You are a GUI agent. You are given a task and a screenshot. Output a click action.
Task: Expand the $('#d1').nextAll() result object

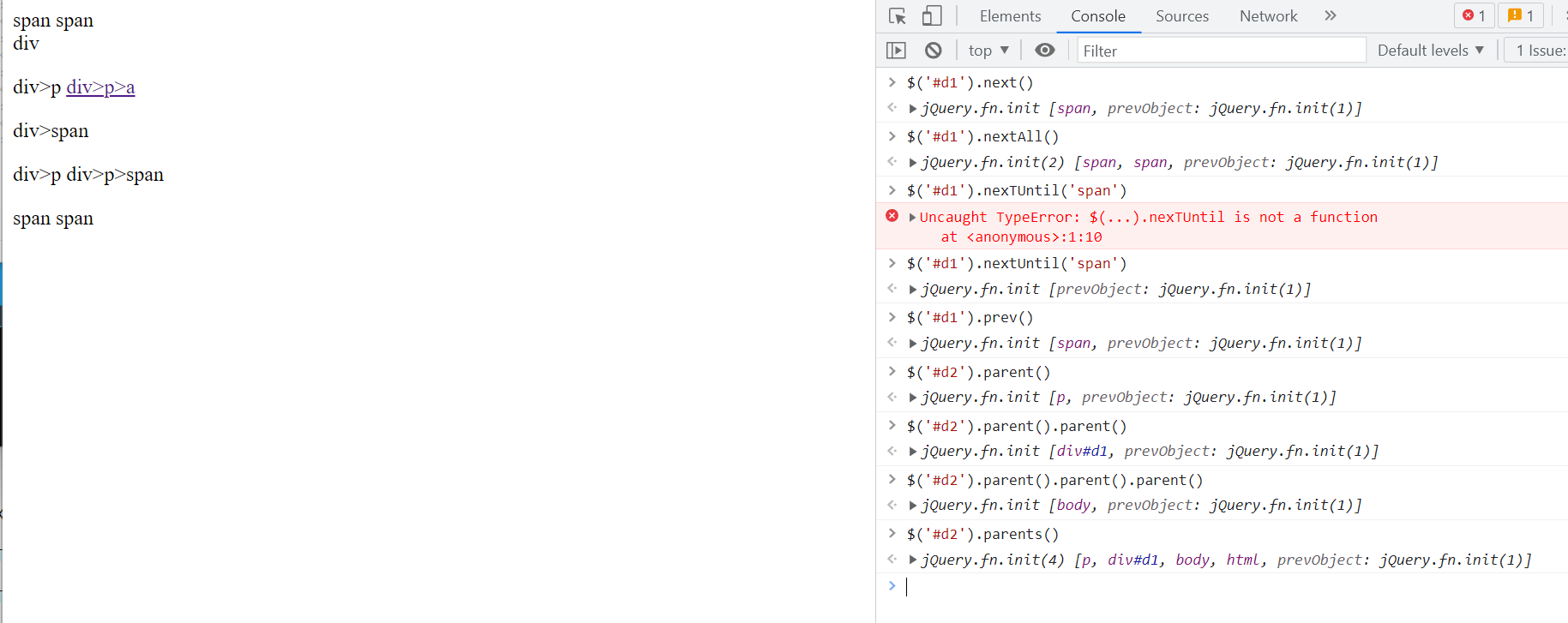pyautogui.click(x=913, y=163)
